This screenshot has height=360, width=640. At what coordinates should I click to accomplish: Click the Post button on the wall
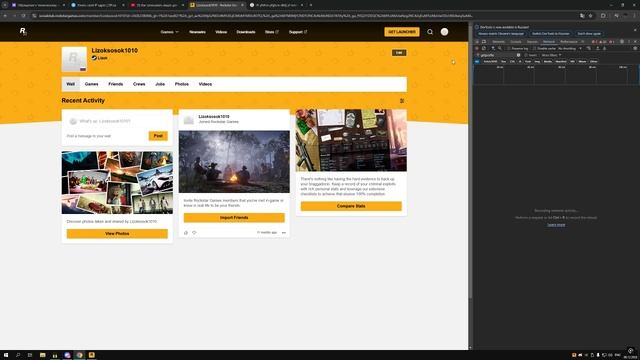click(158, 136)
